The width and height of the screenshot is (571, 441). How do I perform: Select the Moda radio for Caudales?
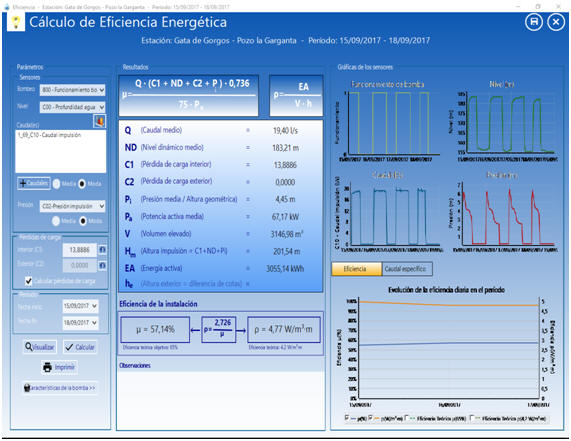tap(82, 184)
